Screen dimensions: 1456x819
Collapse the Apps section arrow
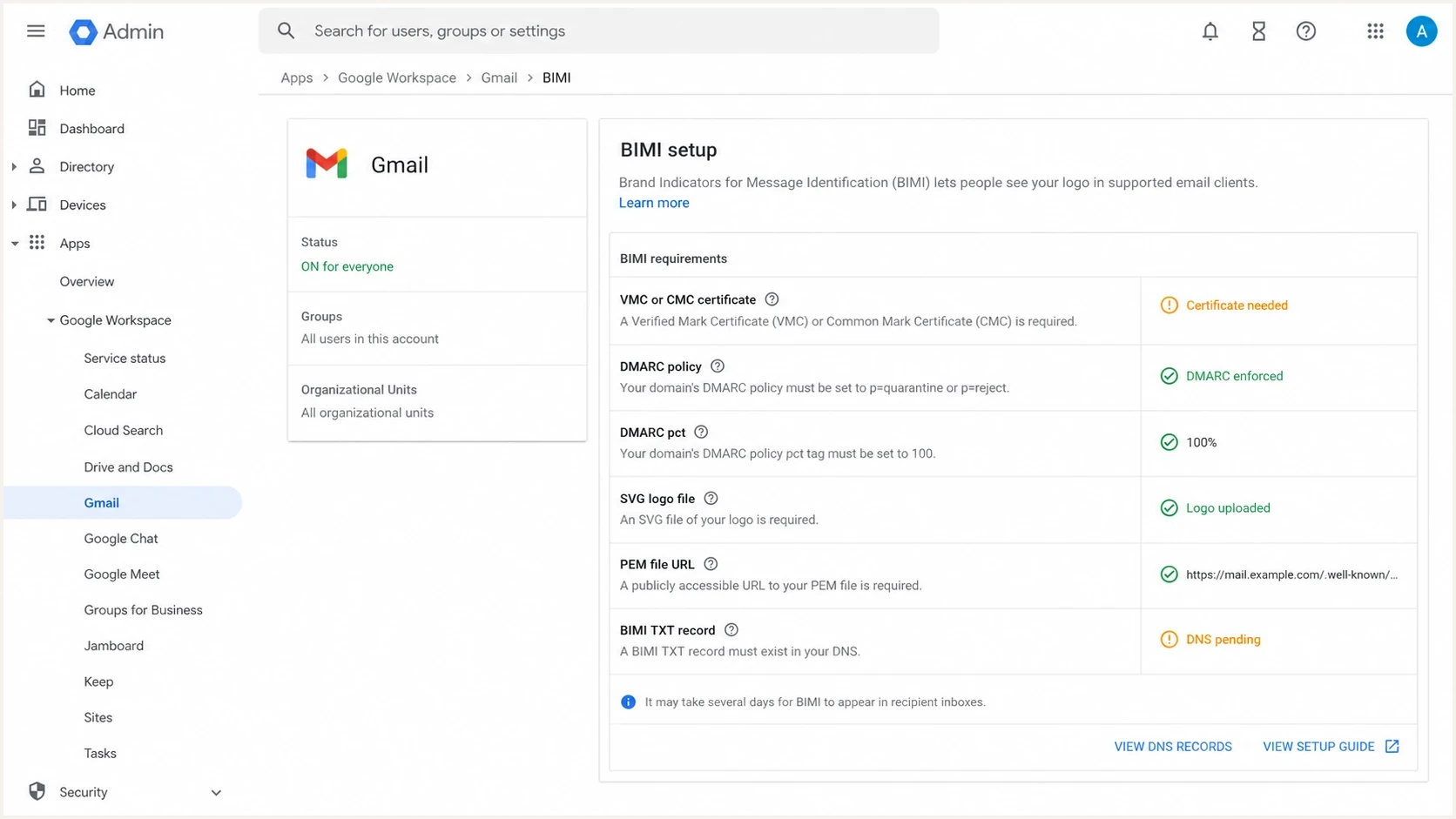pyautogui.click(x=14, y=243)
